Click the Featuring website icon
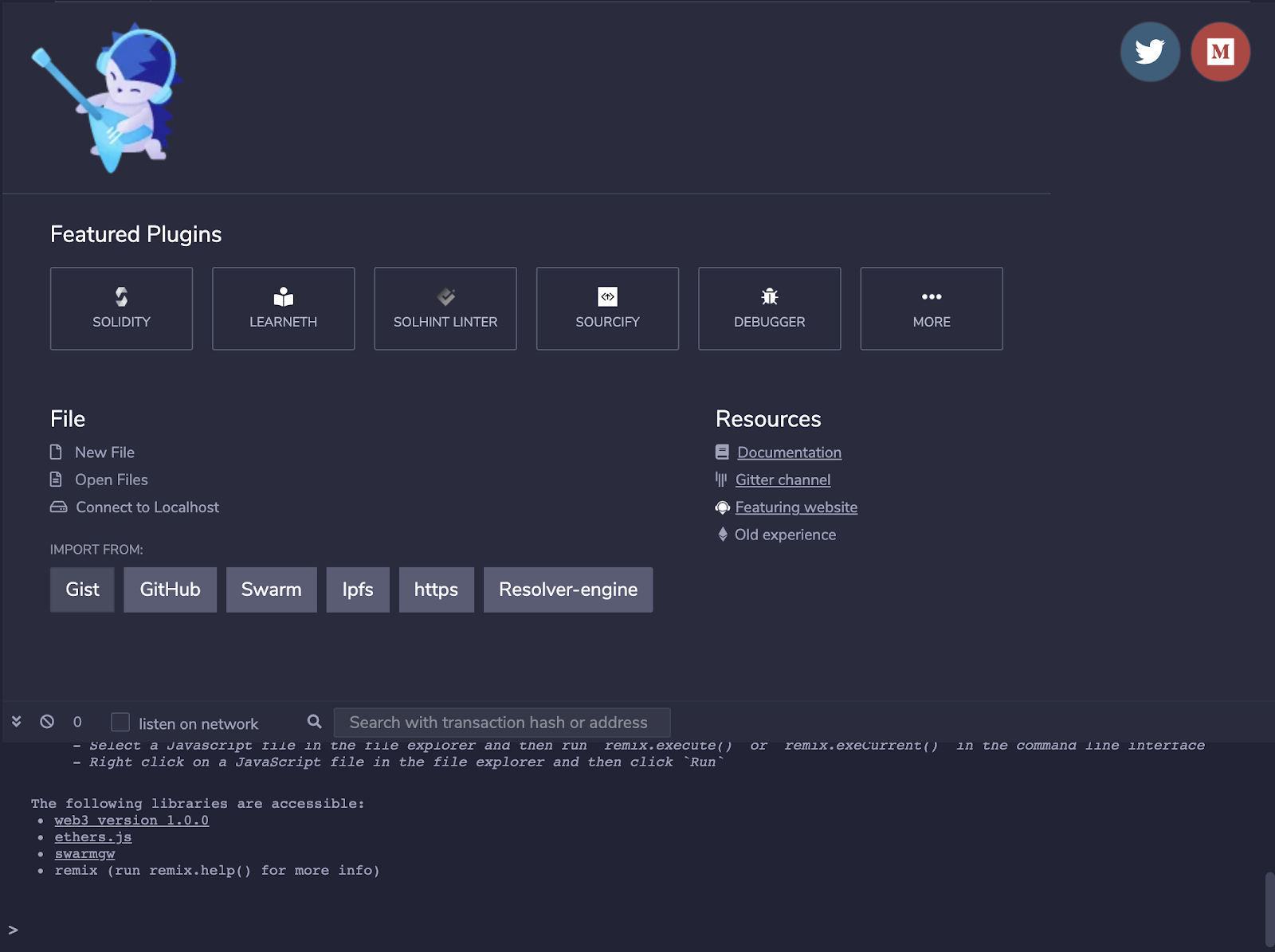The height and width of the screenshot is (952, 1275). click(723, 507)
